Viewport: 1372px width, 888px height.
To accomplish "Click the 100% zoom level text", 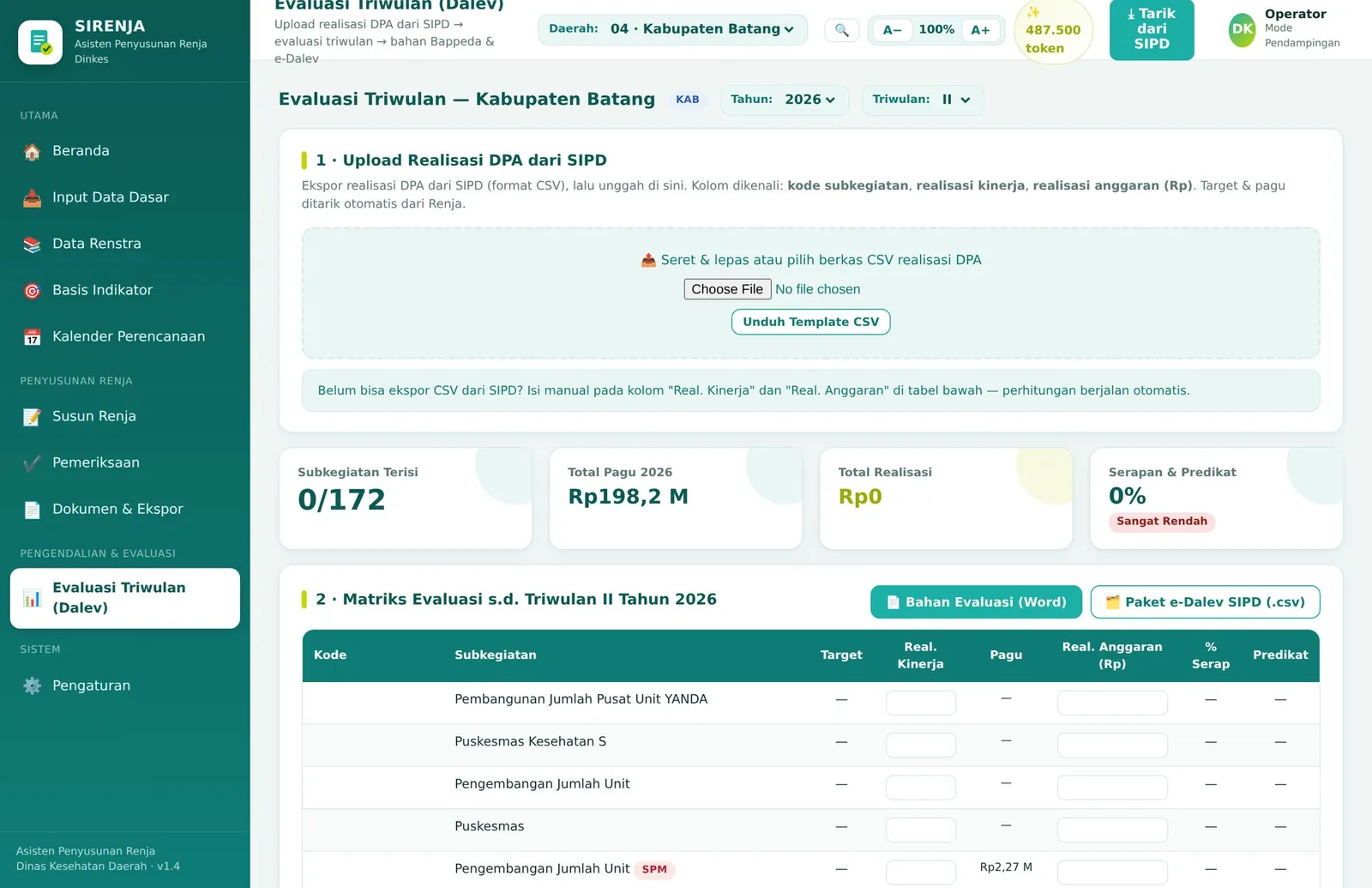I will 936,29.
